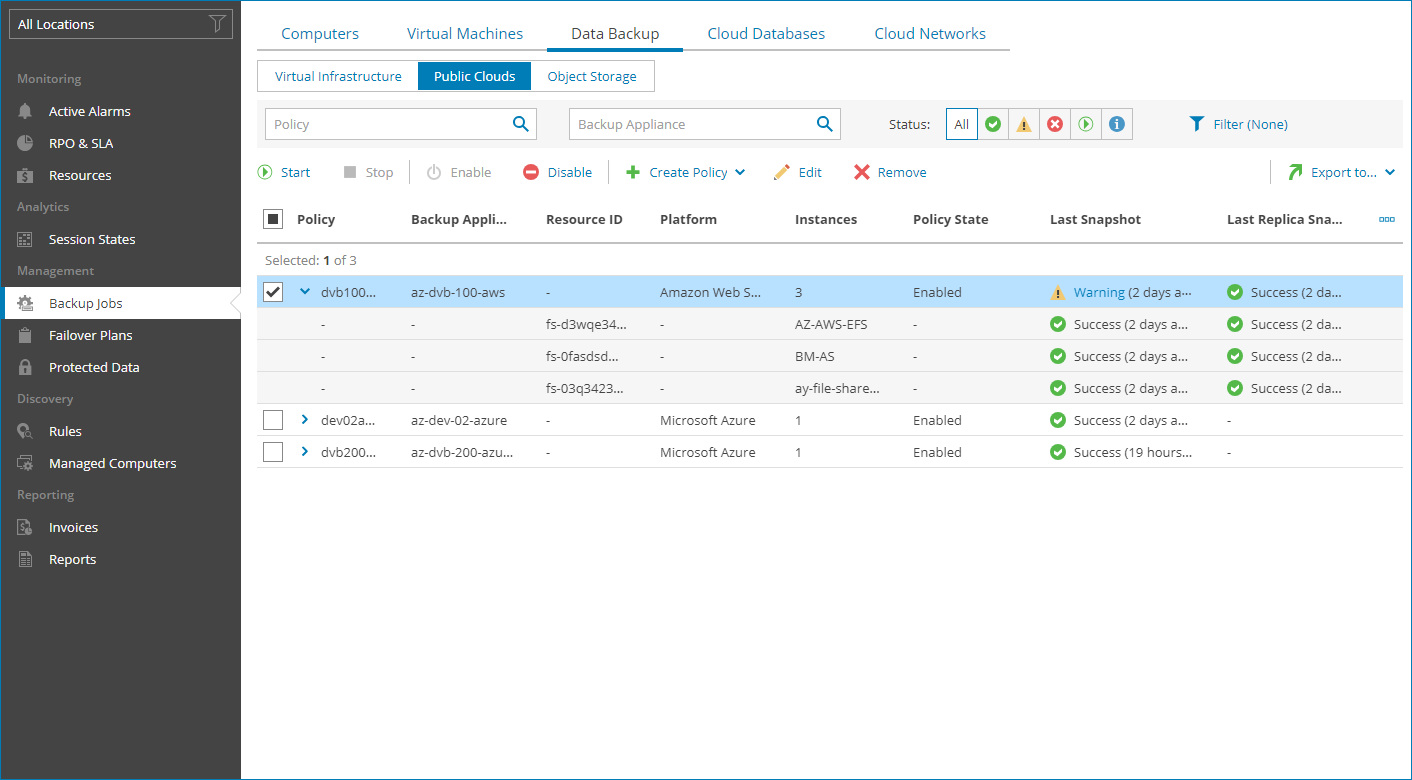Collapse the dvb100 policy details
The image size is (1412, 780).
(304, 292)
